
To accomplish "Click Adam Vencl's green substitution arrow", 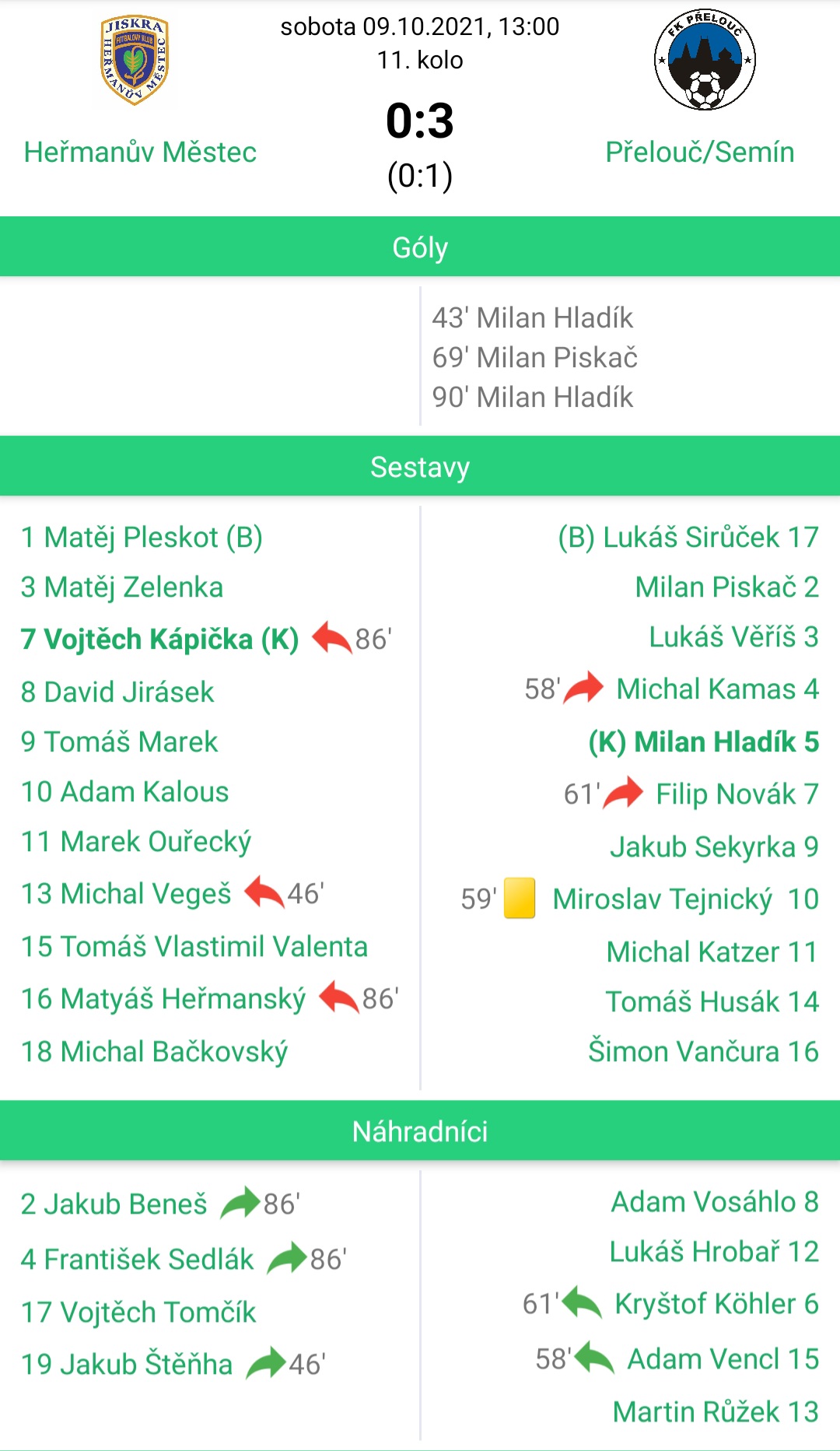I will (594, 1358).
